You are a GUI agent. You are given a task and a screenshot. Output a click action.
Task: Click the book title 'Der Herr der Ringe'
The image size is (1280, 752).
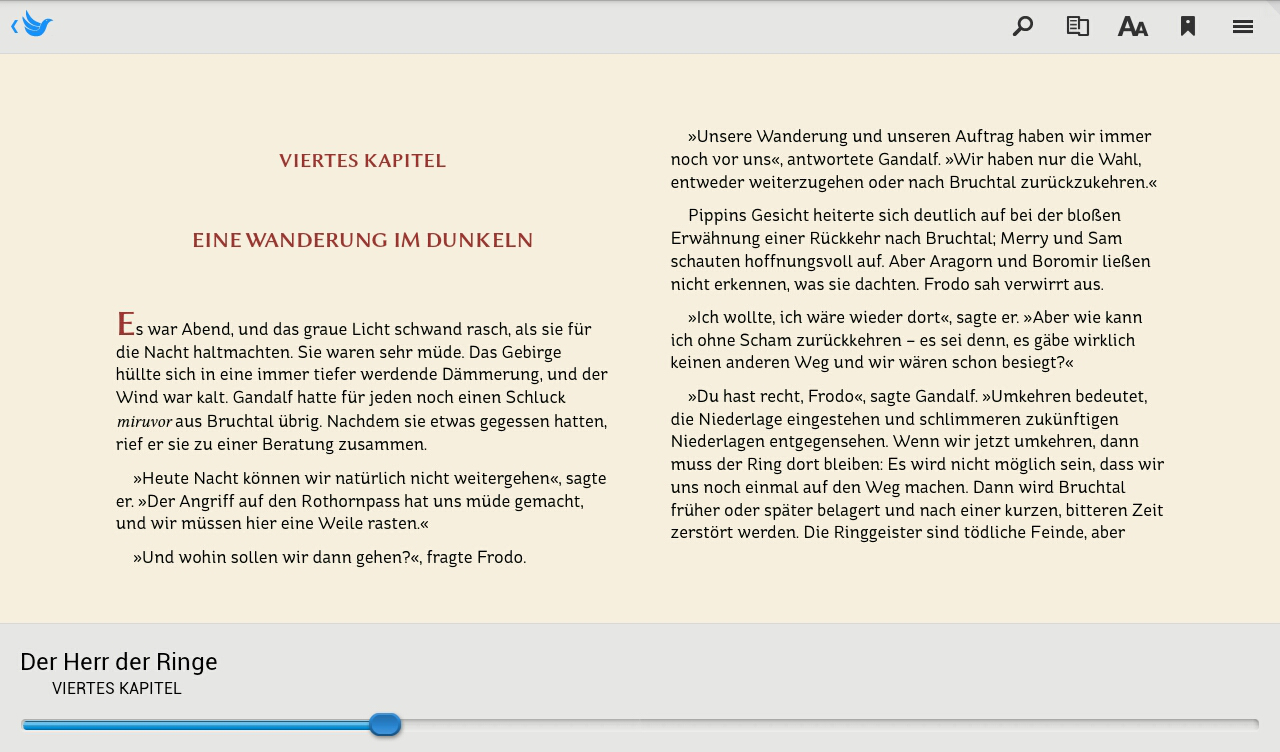click(x=118, y=662)
